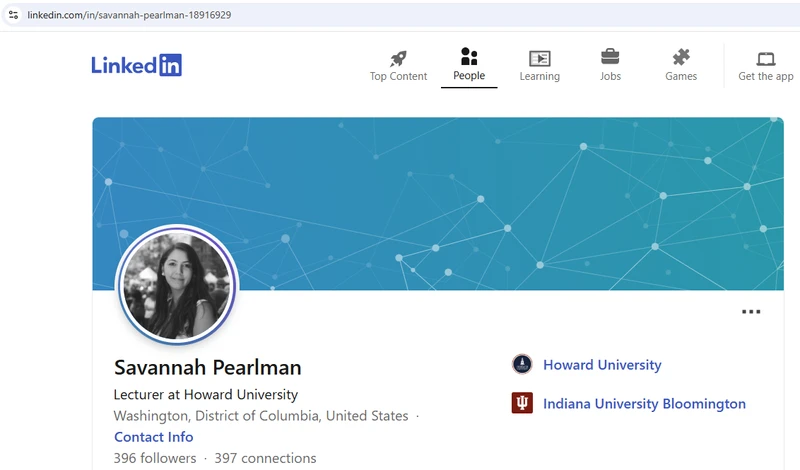Click the Washington, District of Columbia location text
This screenshot has height=470, width=800.
click(261, 416)
